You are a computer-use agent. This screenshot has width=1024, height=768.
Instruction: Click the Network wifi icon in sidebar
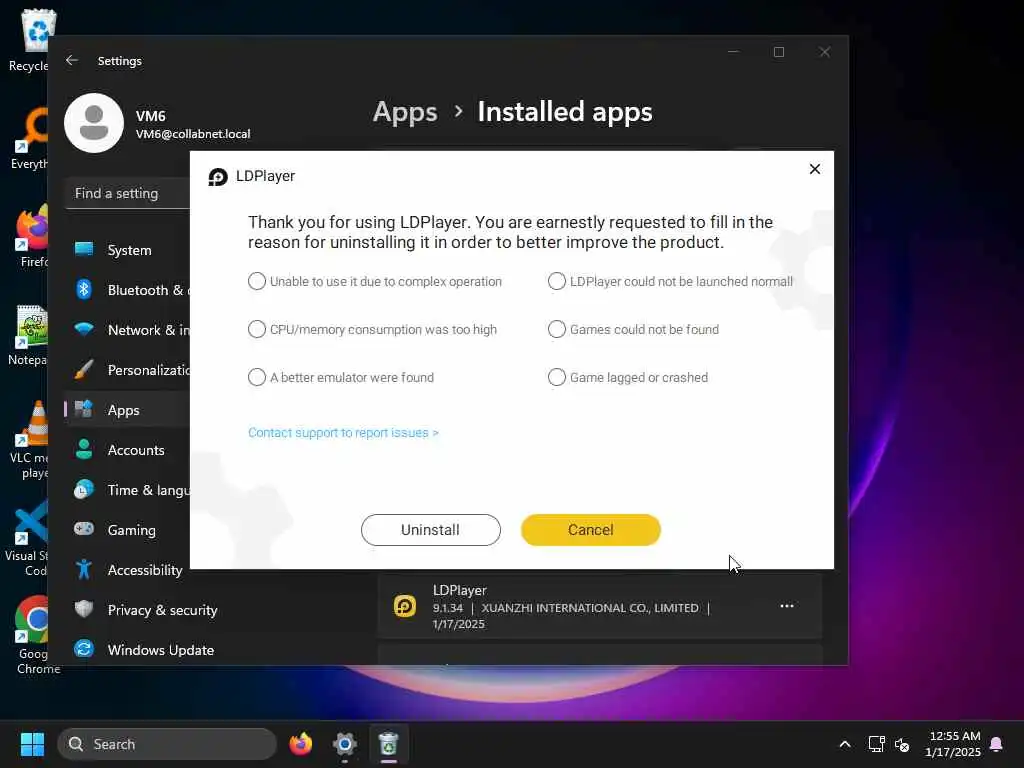click(84, 328)
